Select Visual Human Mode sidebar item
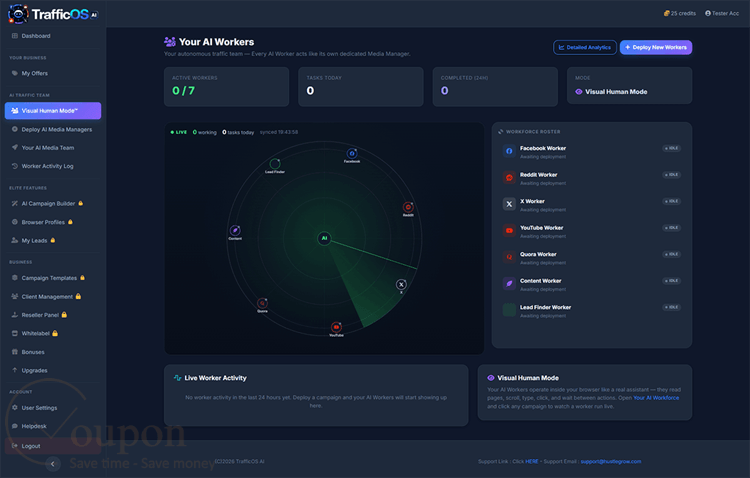Viewport: 750px width, 478px height. (x=53, y=111)
